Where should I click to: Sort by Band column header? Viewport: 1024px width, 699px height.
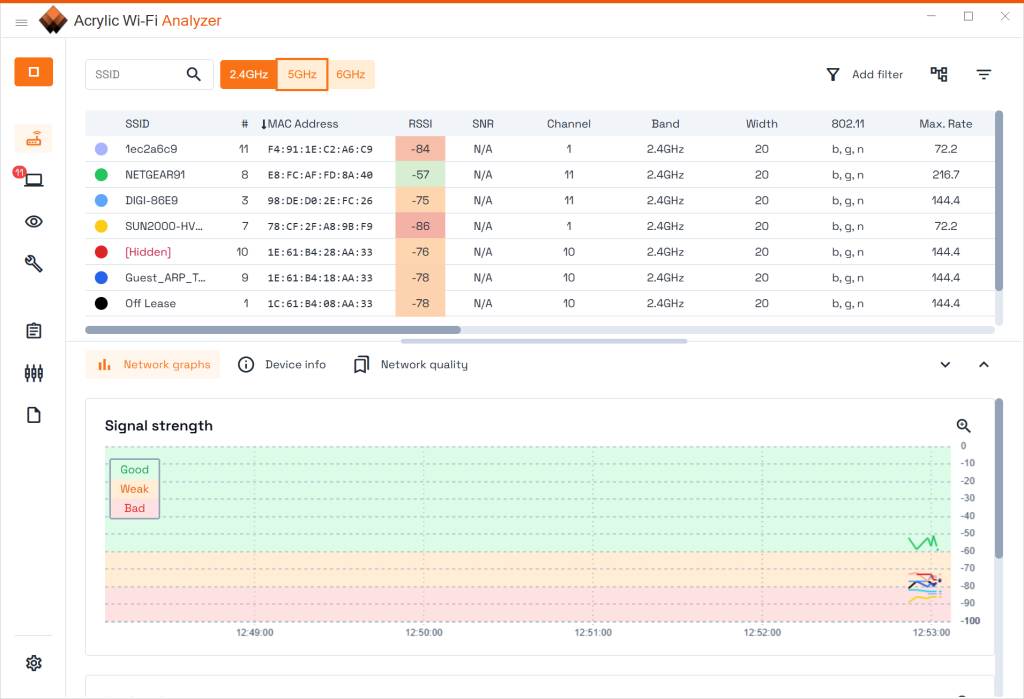665,124
